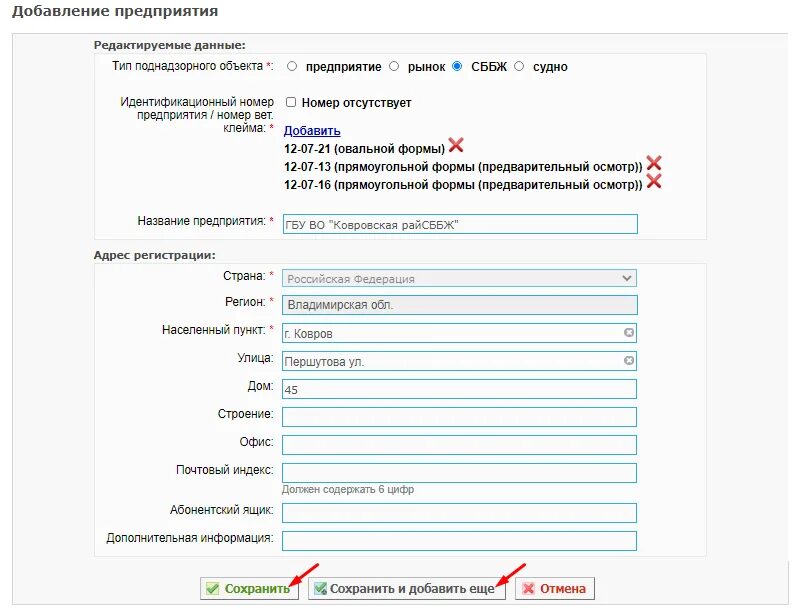Focus the Название предприятия text field
This screenshot has height=608, width=800.
coord(460,224)
